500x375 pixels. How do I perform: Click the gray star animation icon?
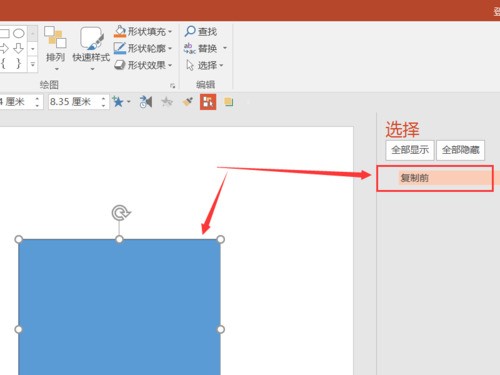tap(167, 102)
